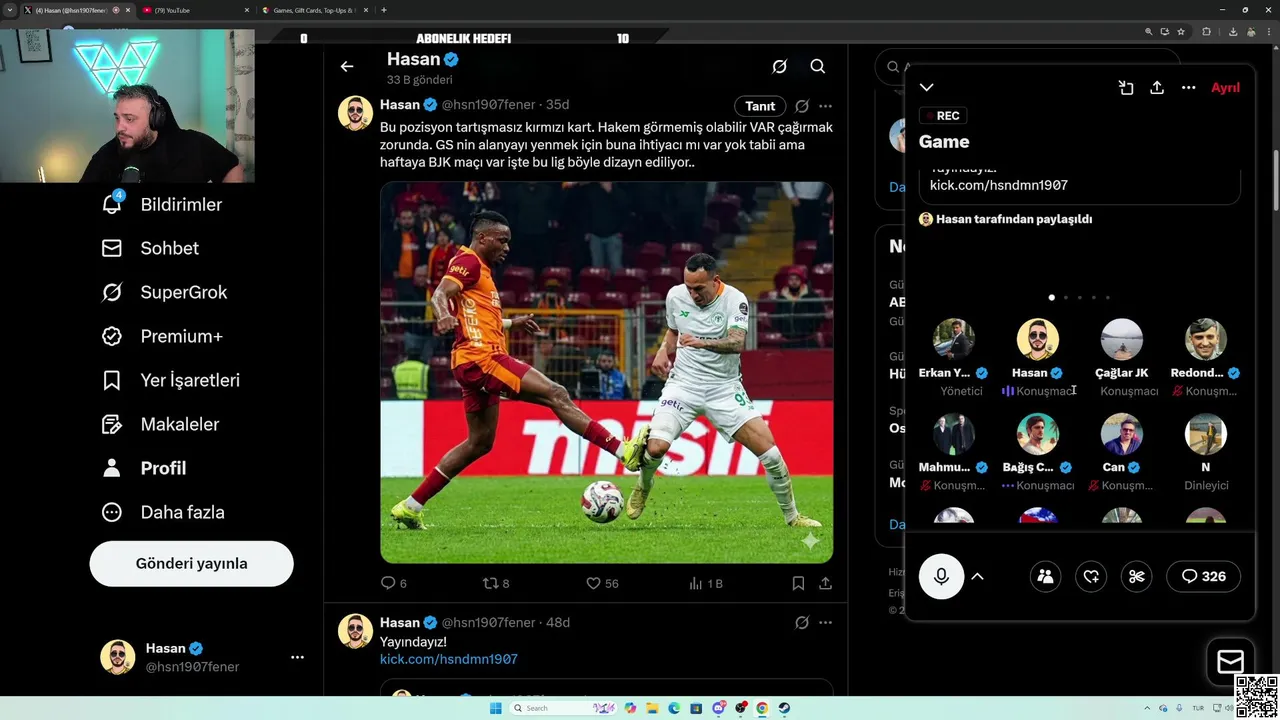This screenshot has width=1280, height=720.
Task: Open account menu dots beside @hsn1907fener
Action: click(297, 657)
